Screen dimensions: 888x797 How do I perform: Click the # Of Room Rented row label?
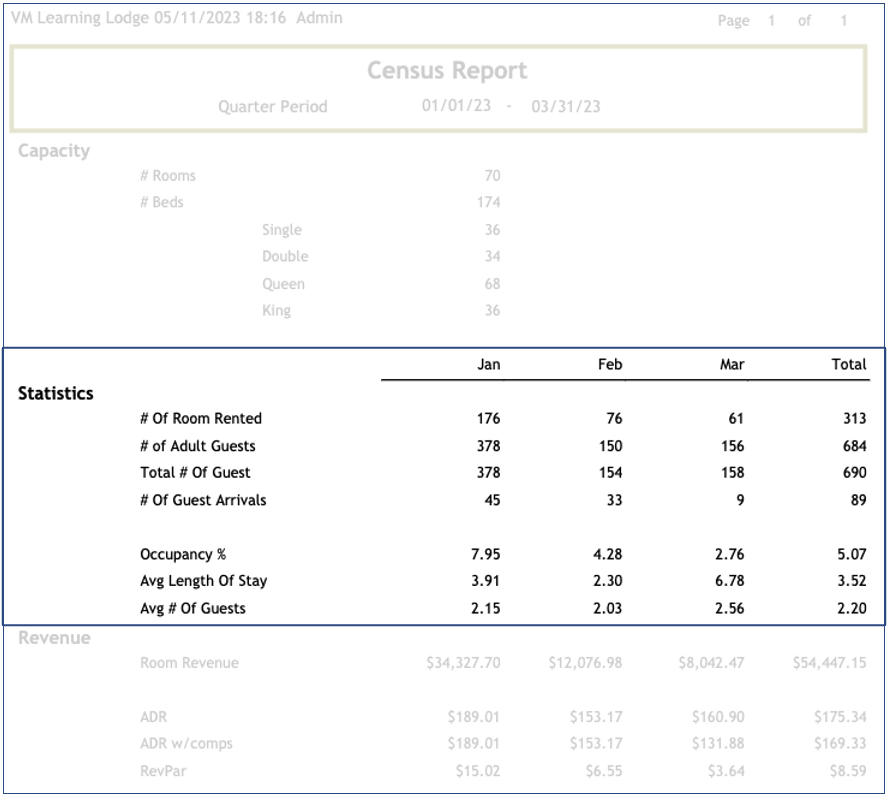[201, 418]
